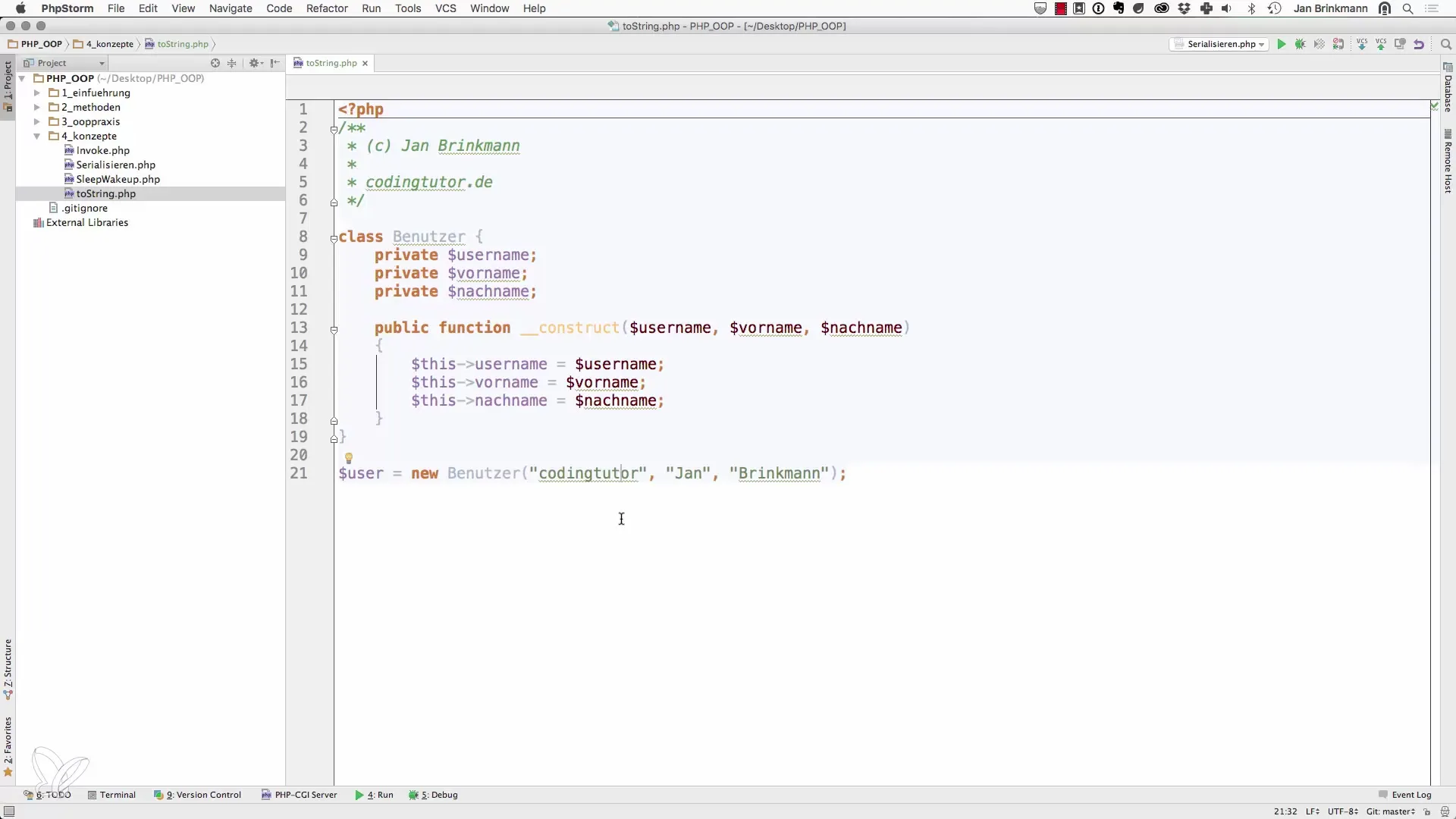
Task: Open macOS Spotlight search in menu bar
Action: coord(1407,8)
